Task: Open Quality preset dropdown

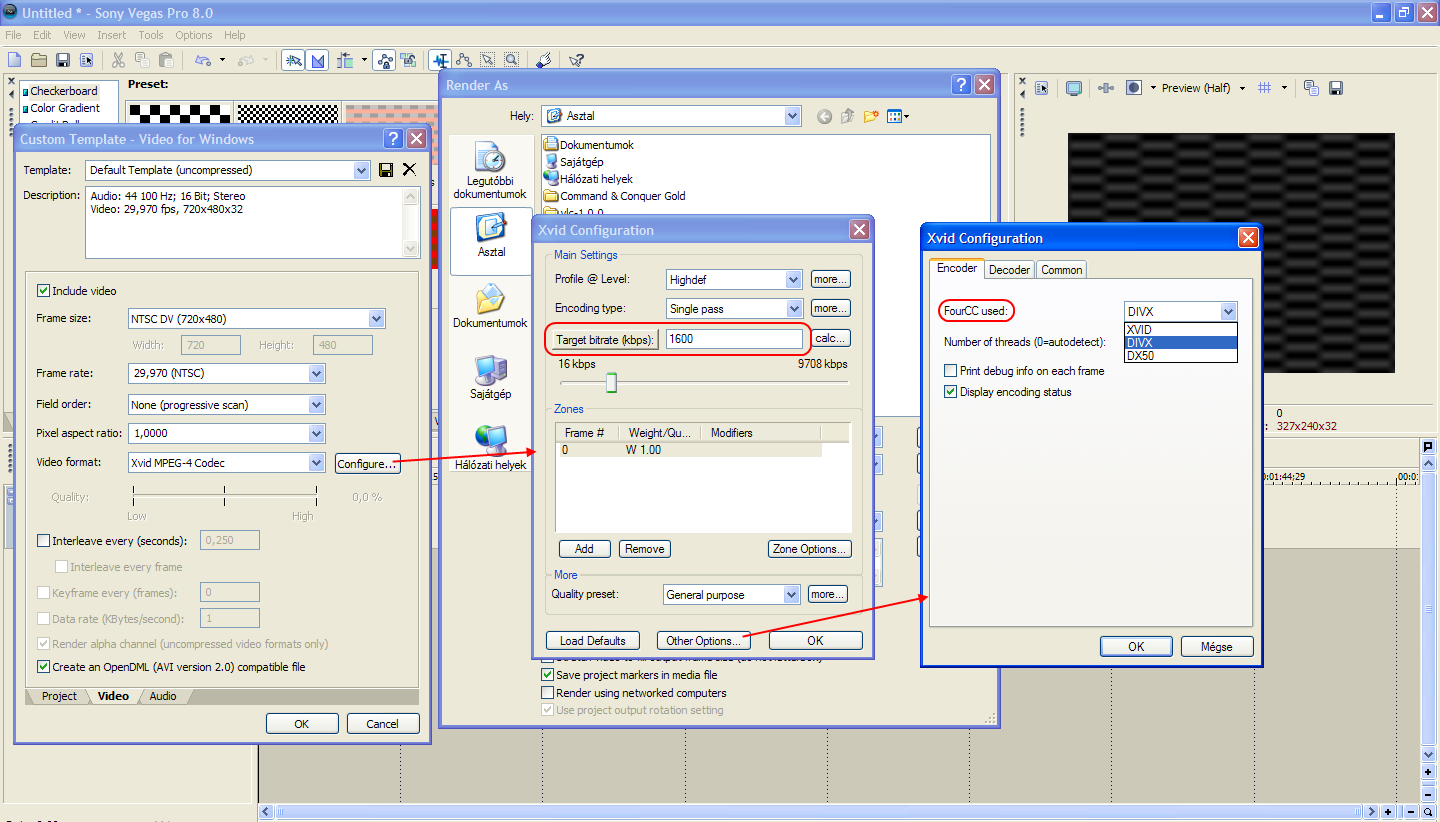Action: tap(792, 595)
